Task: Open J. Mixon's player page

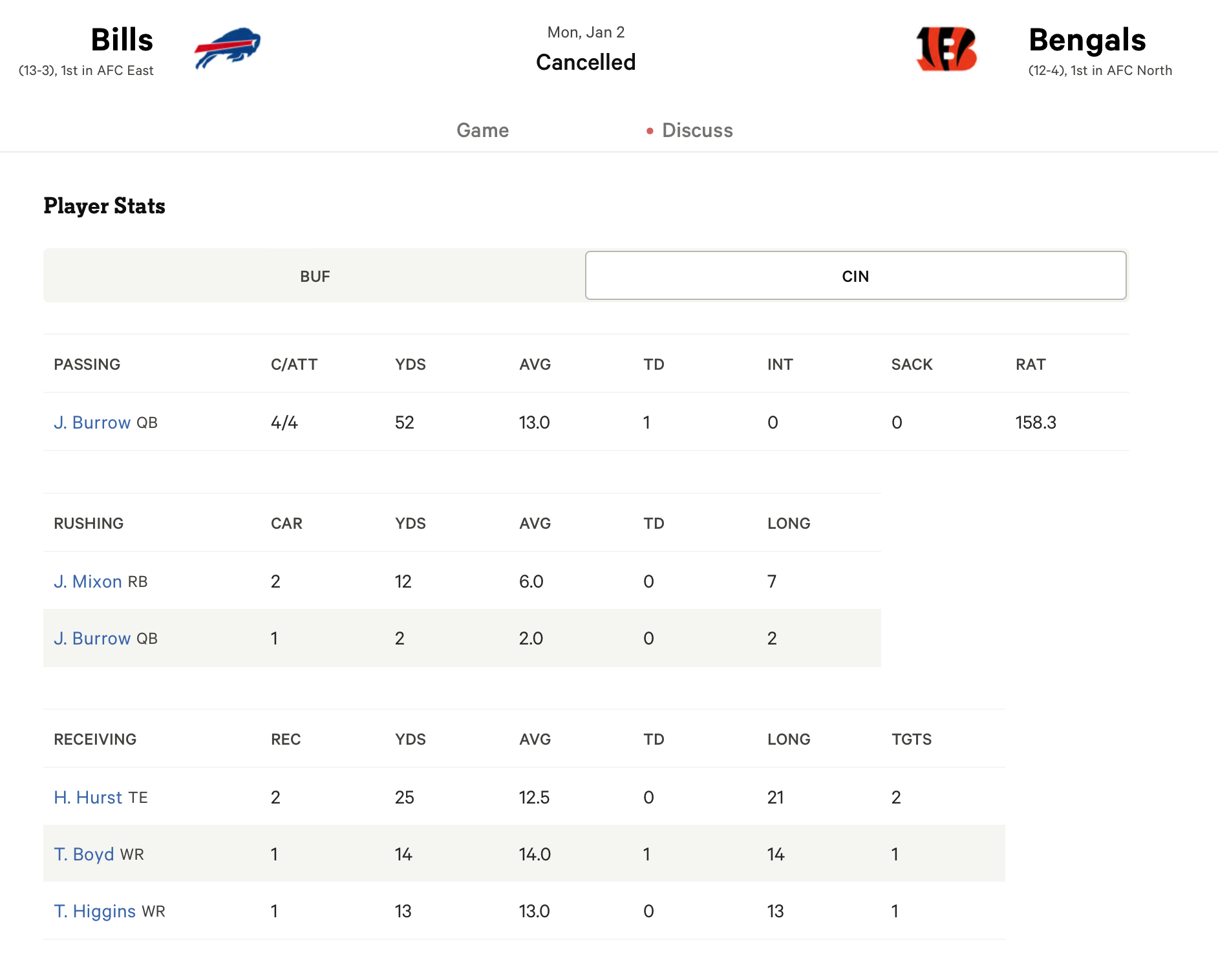Action: pos(88,582)
